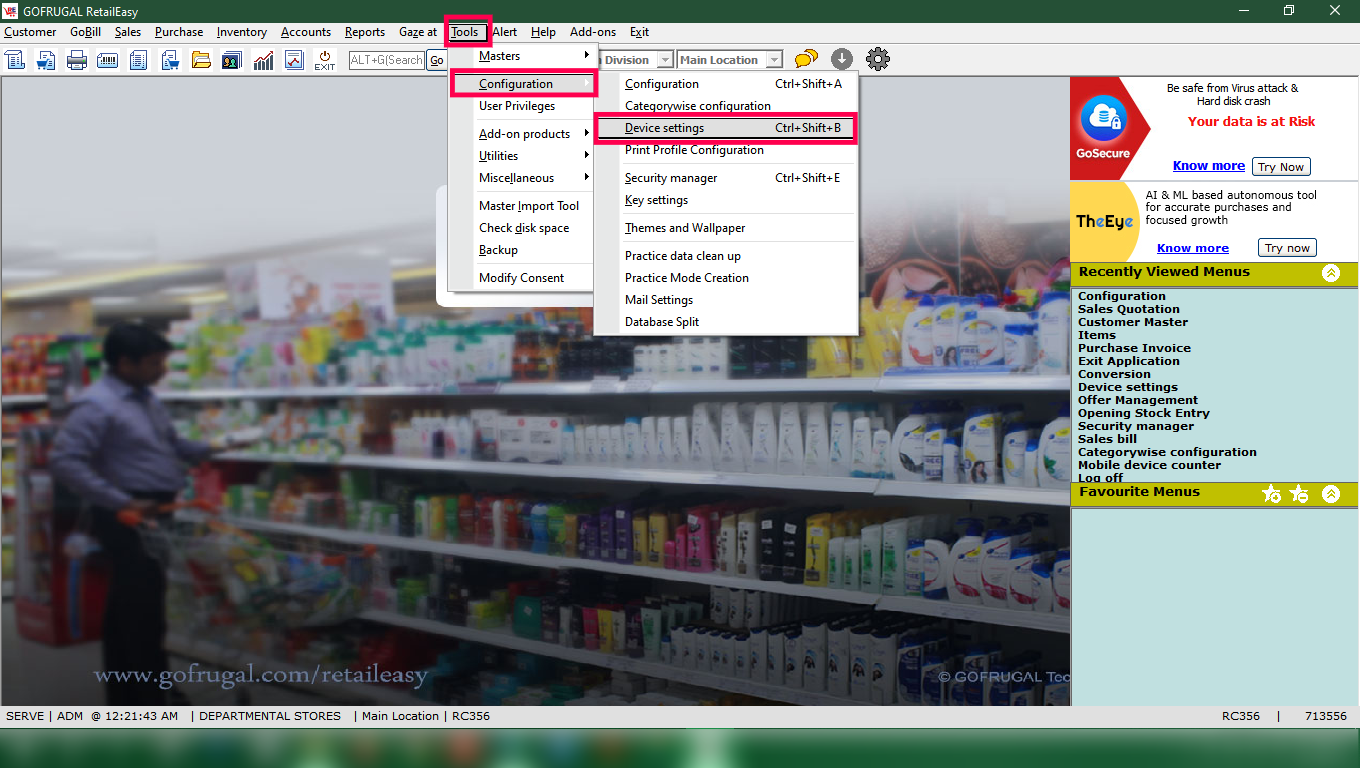Open the Reports menu

pyautogui.click(x=365, y=32)
